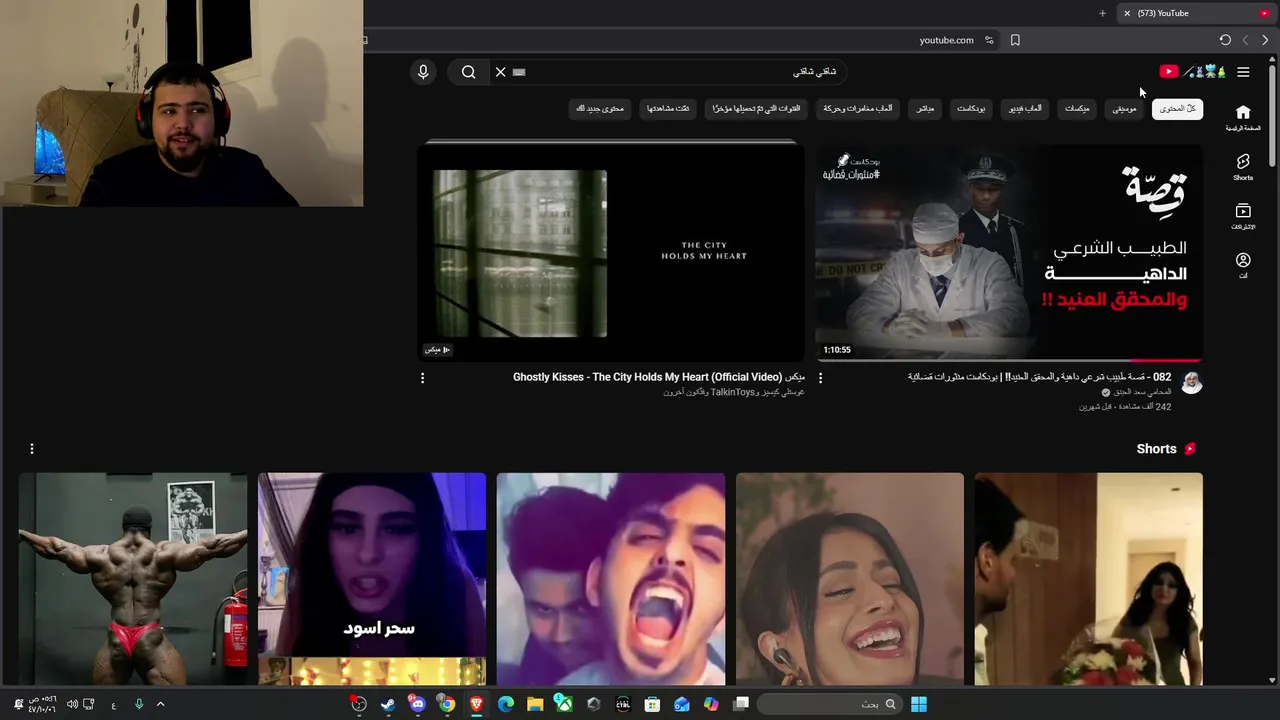The height and width of the screenshot is (720, 1280).
Task: Open Steam from the taskbar
Action: (x=388, y=704)
